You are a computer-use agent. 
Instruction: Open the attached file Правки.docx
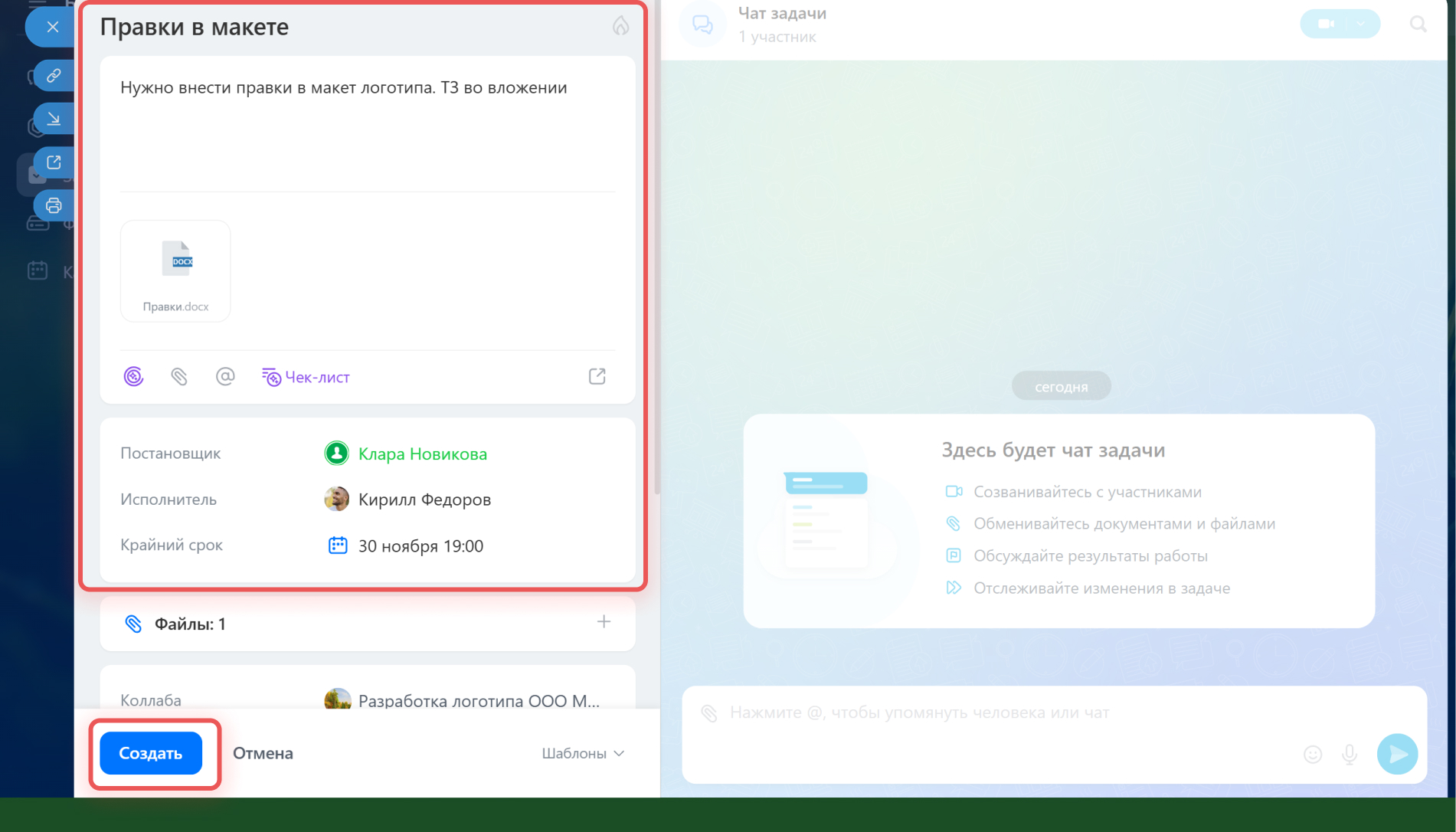(175, 271)
